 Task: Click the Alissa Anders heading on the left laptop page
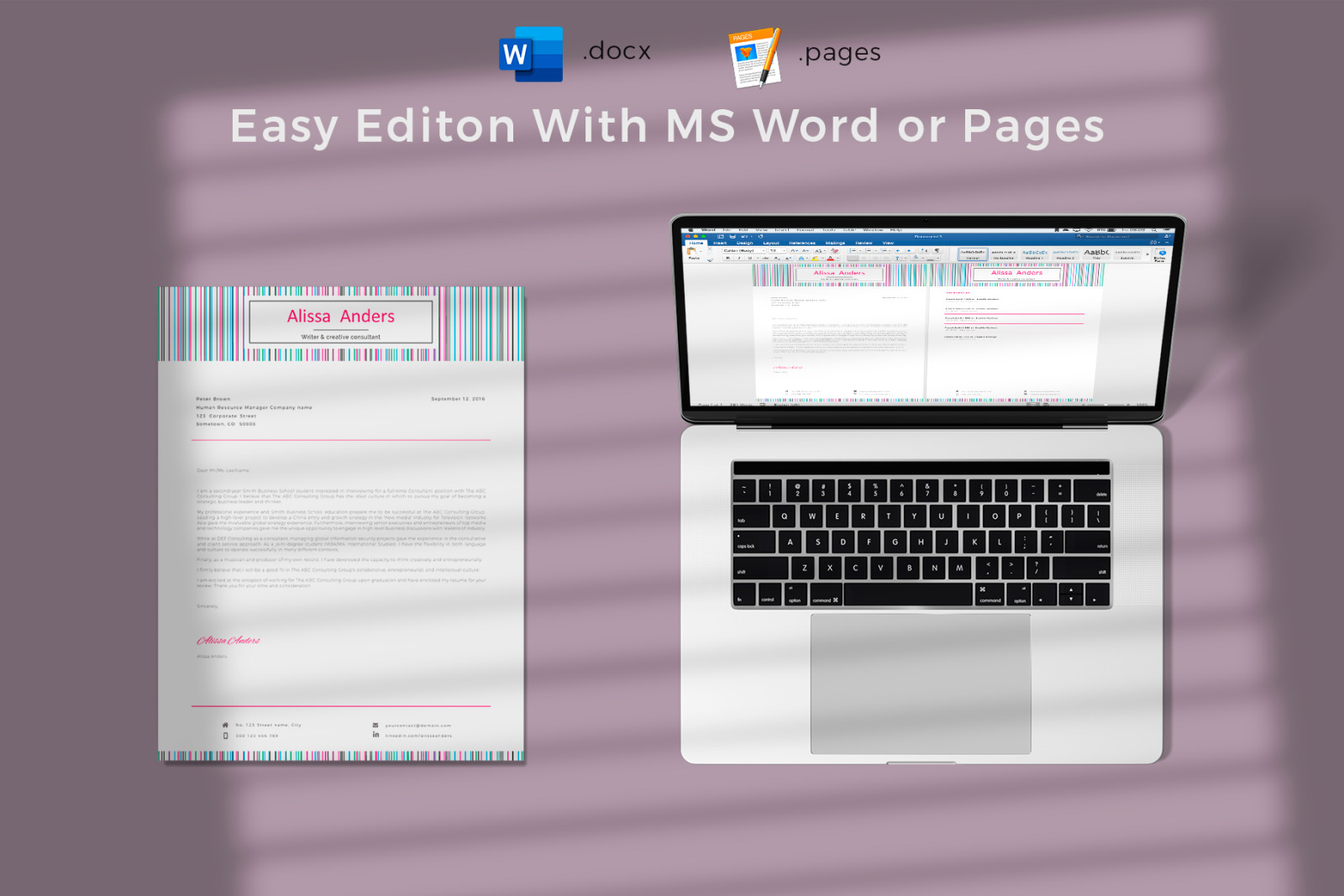839,273
